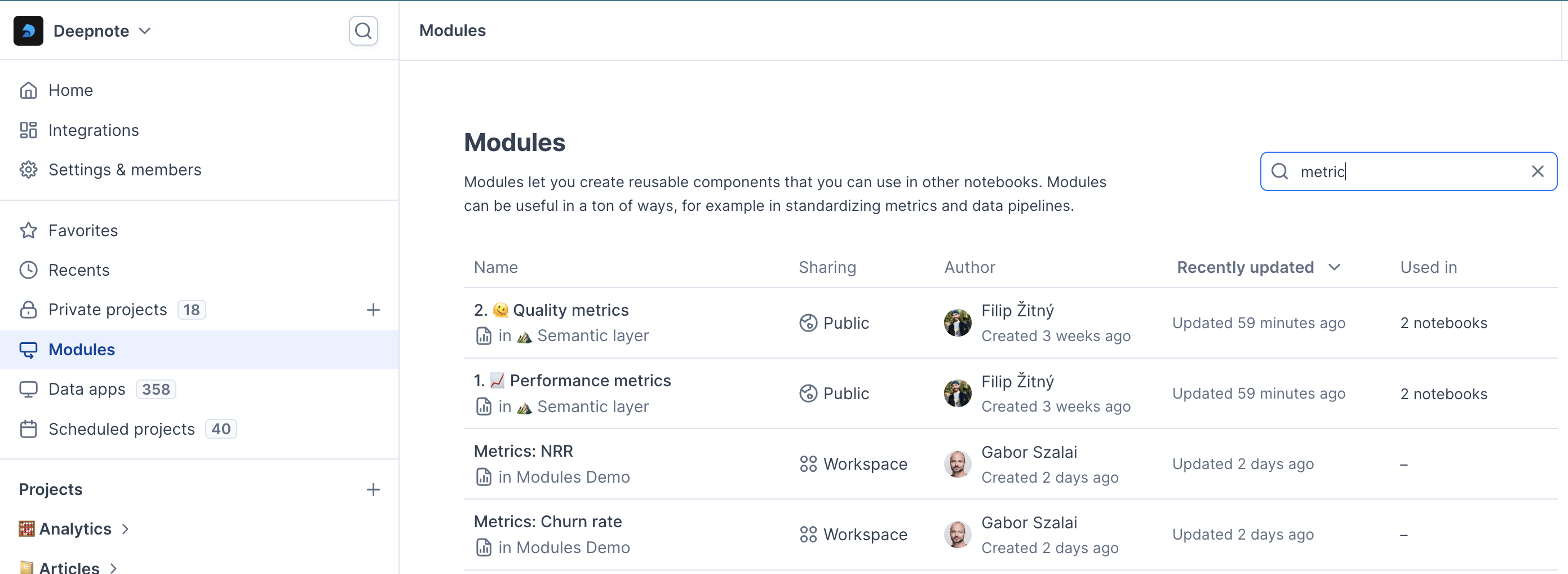Open the Quality metrics module
Screen dimensions: 1568x574
570,311
